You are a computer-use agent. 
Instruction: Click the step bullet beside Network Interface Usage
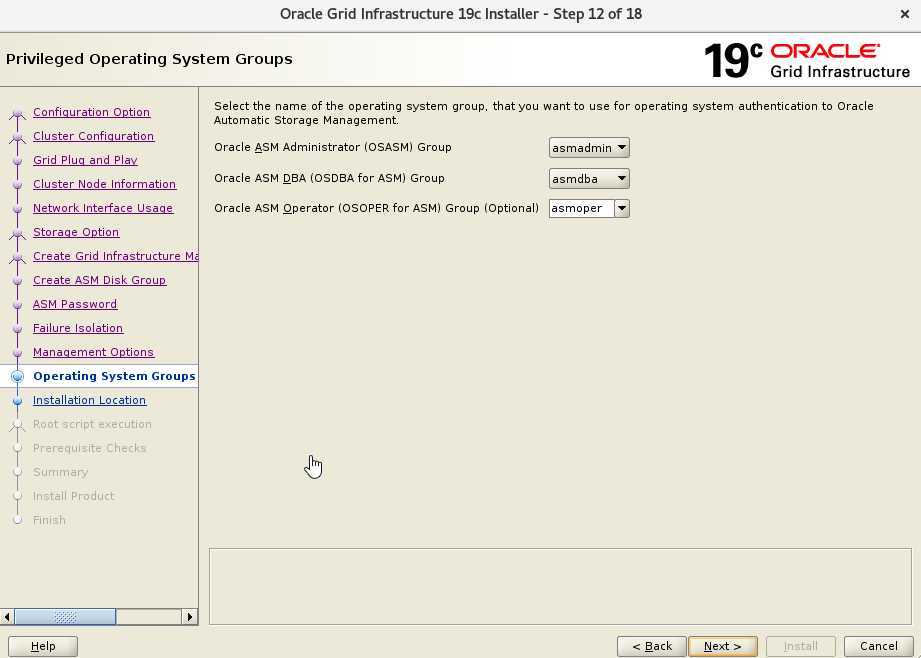click(18, 209)
